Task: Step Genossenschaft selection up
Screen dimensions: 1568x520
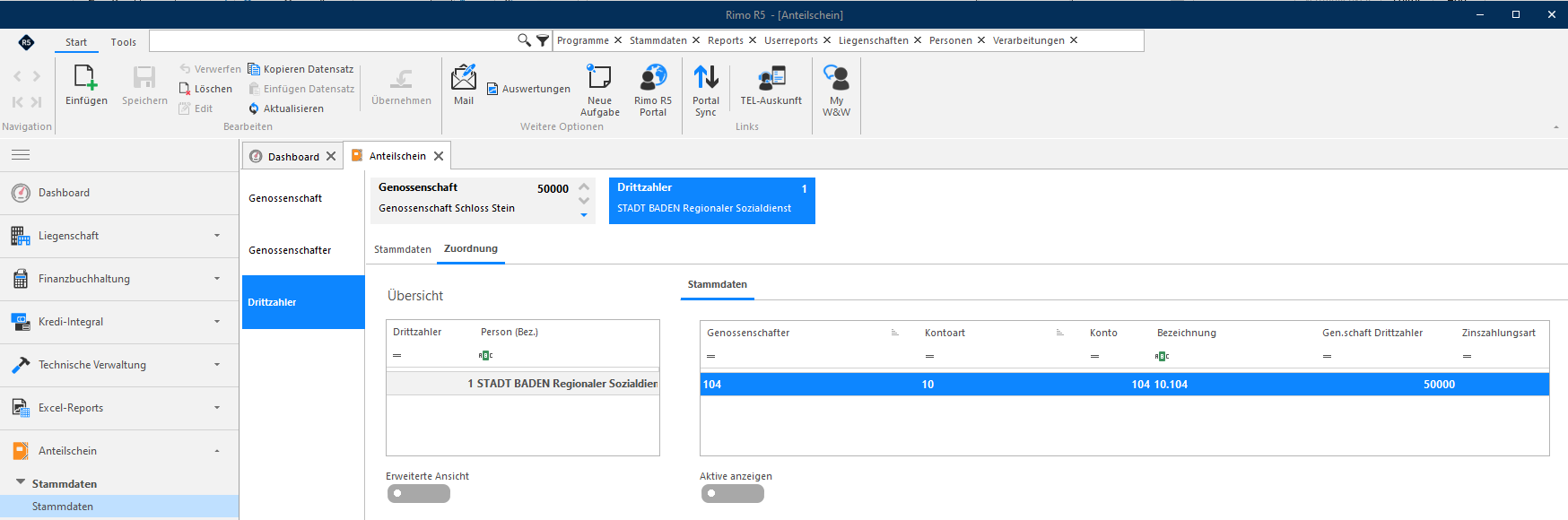Action: pos(584,186)
